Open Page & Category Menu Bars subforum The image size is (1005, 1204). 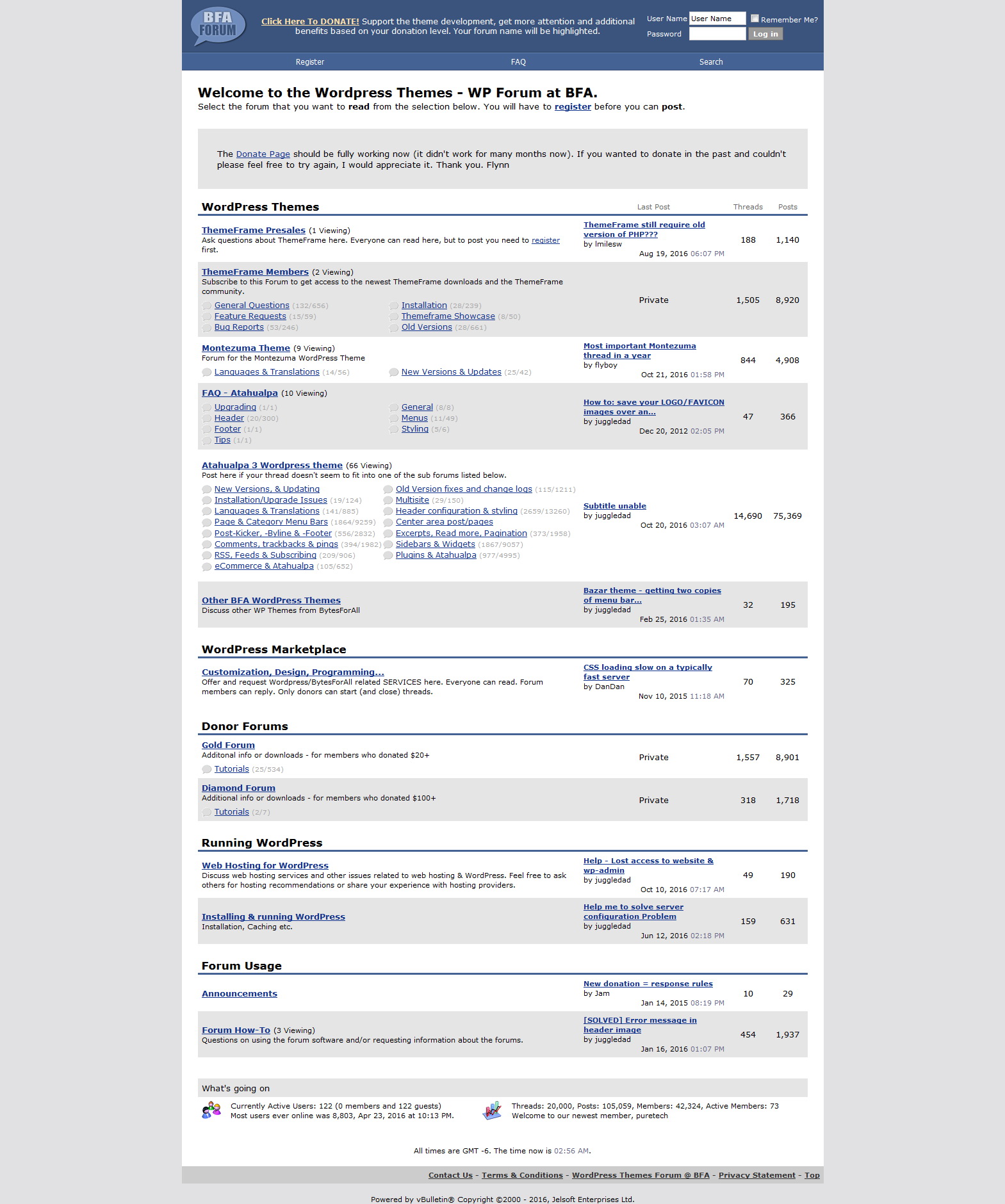(x=271, y=522)
